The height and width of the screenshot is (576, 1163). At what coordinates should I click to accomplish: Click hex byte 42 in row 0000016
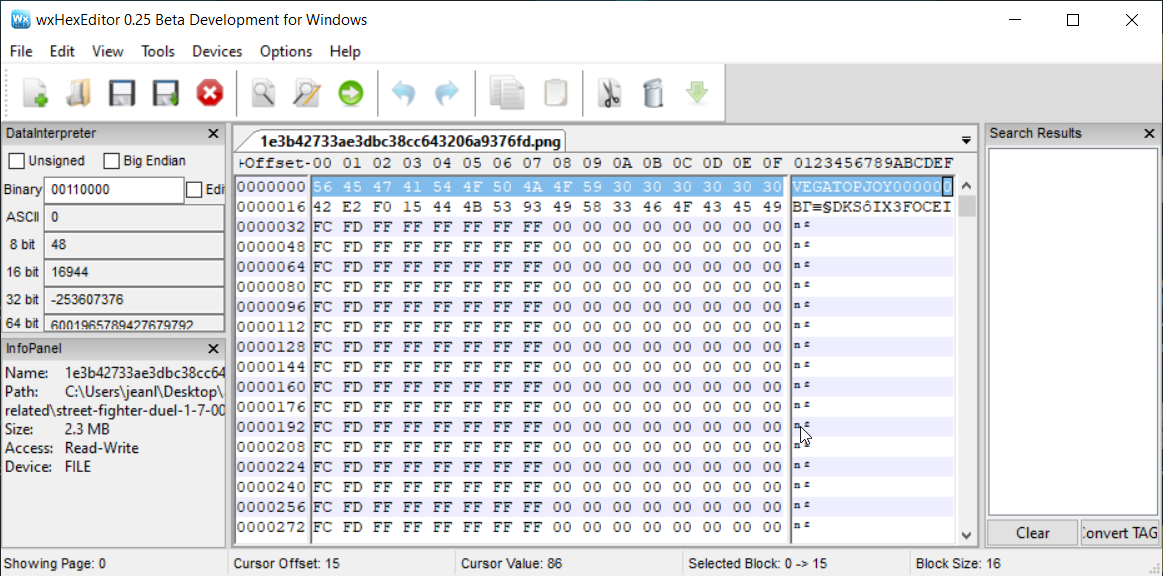[322, 206]
